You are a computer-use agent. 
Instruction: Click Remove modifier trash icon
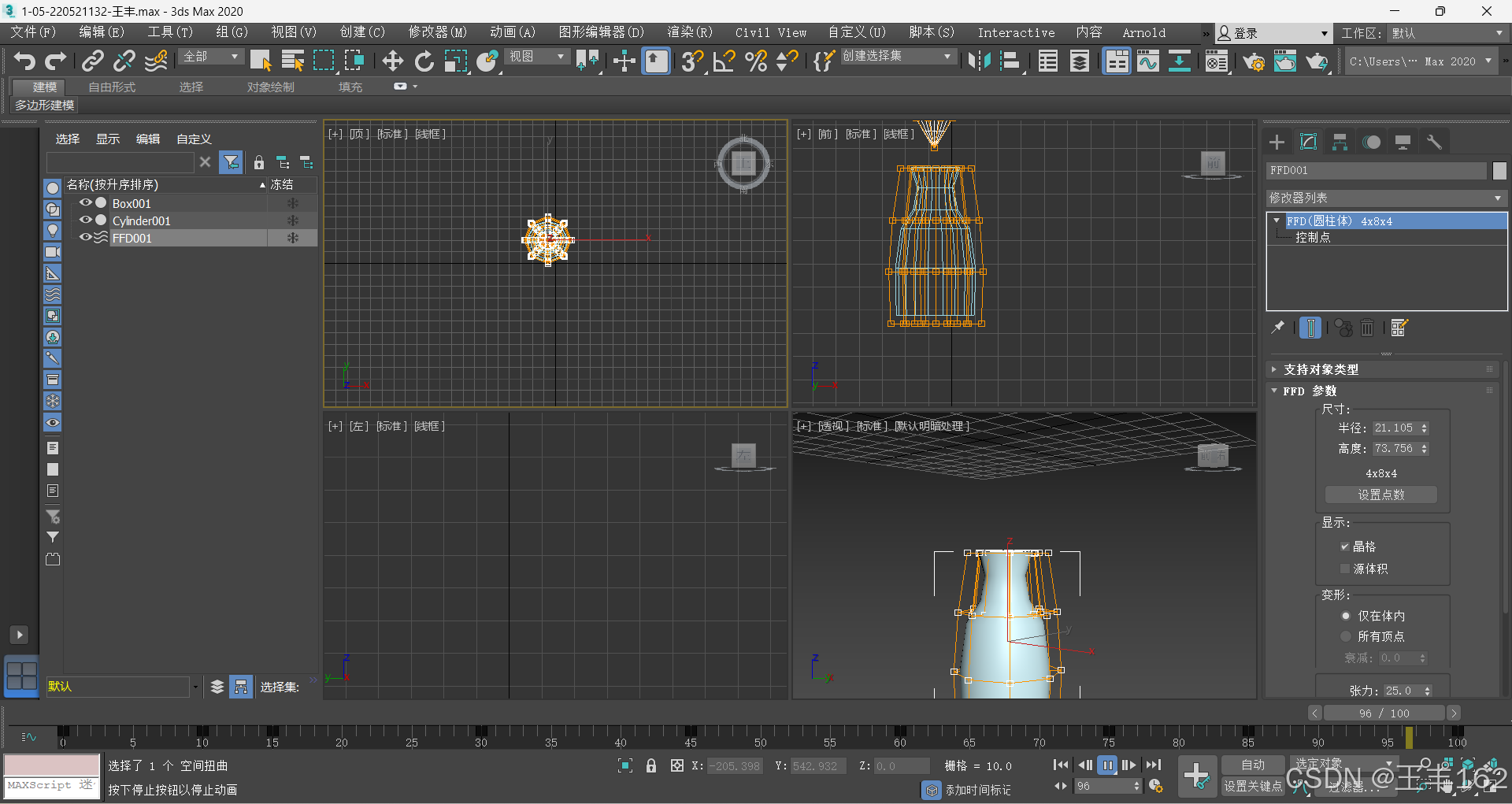1368,328
